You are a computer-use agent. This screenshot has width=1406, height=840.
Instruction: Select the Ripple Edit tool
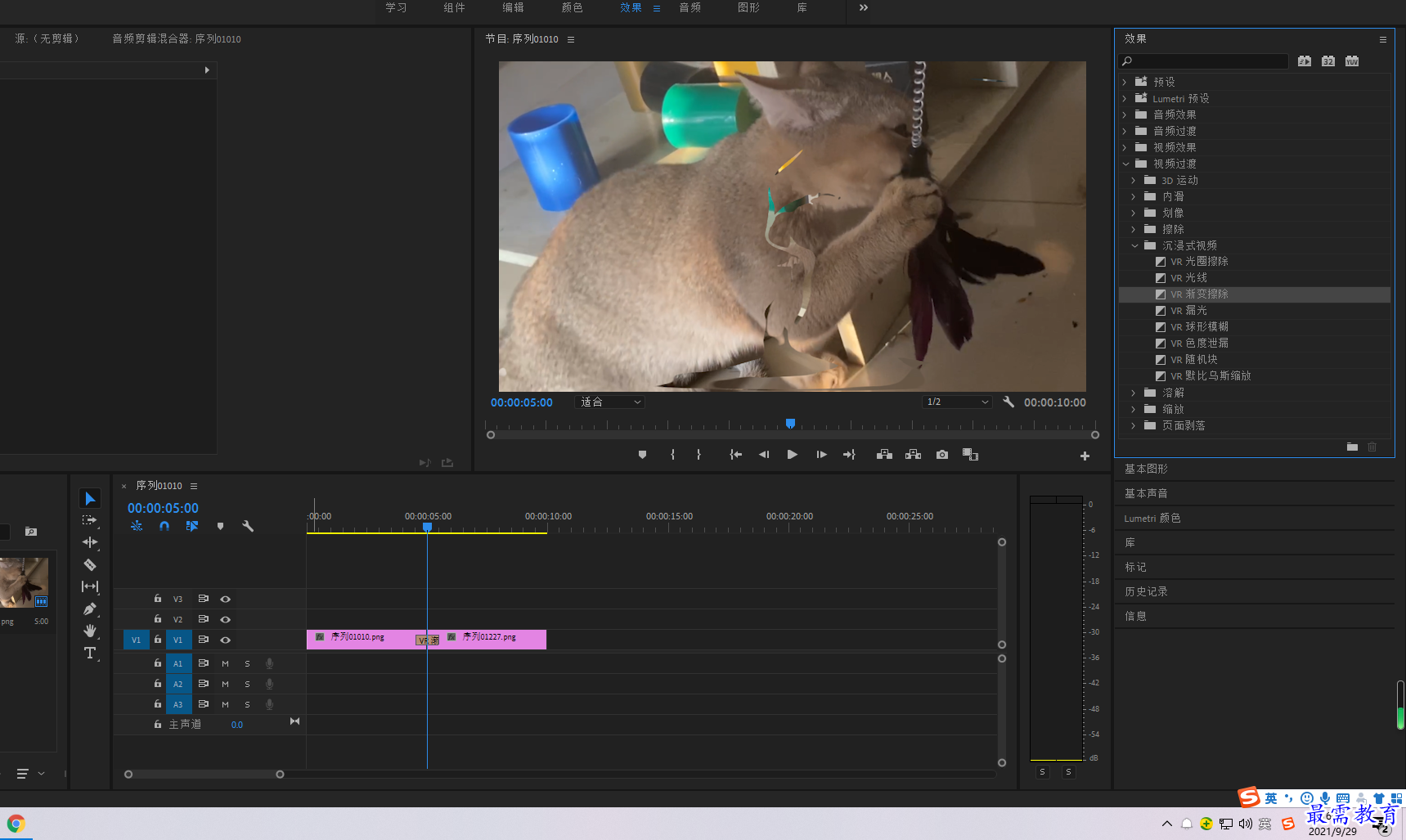coord(90,542)
